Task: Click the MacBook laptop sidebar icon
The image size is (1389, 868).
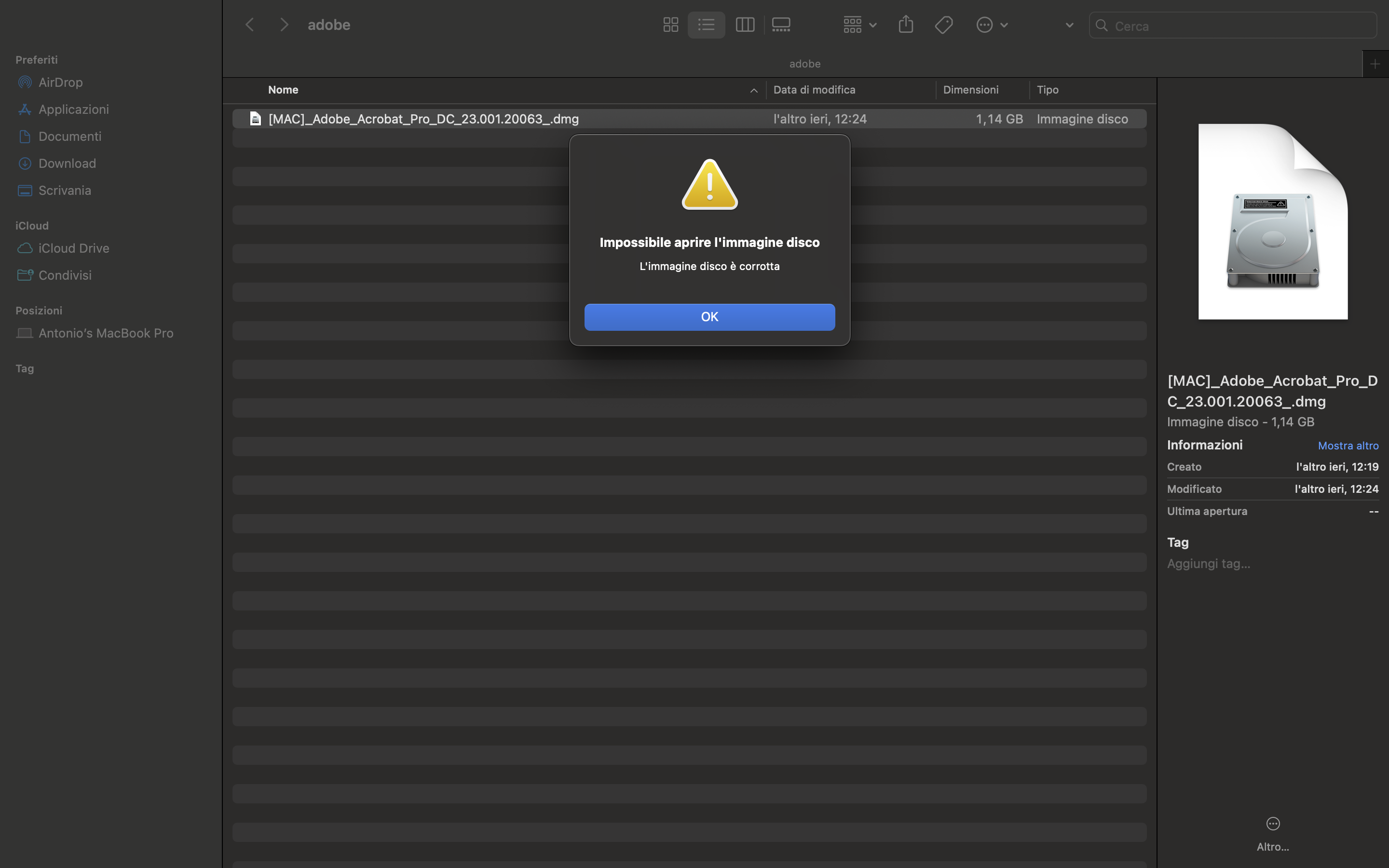Action: [x=25, y=333]
